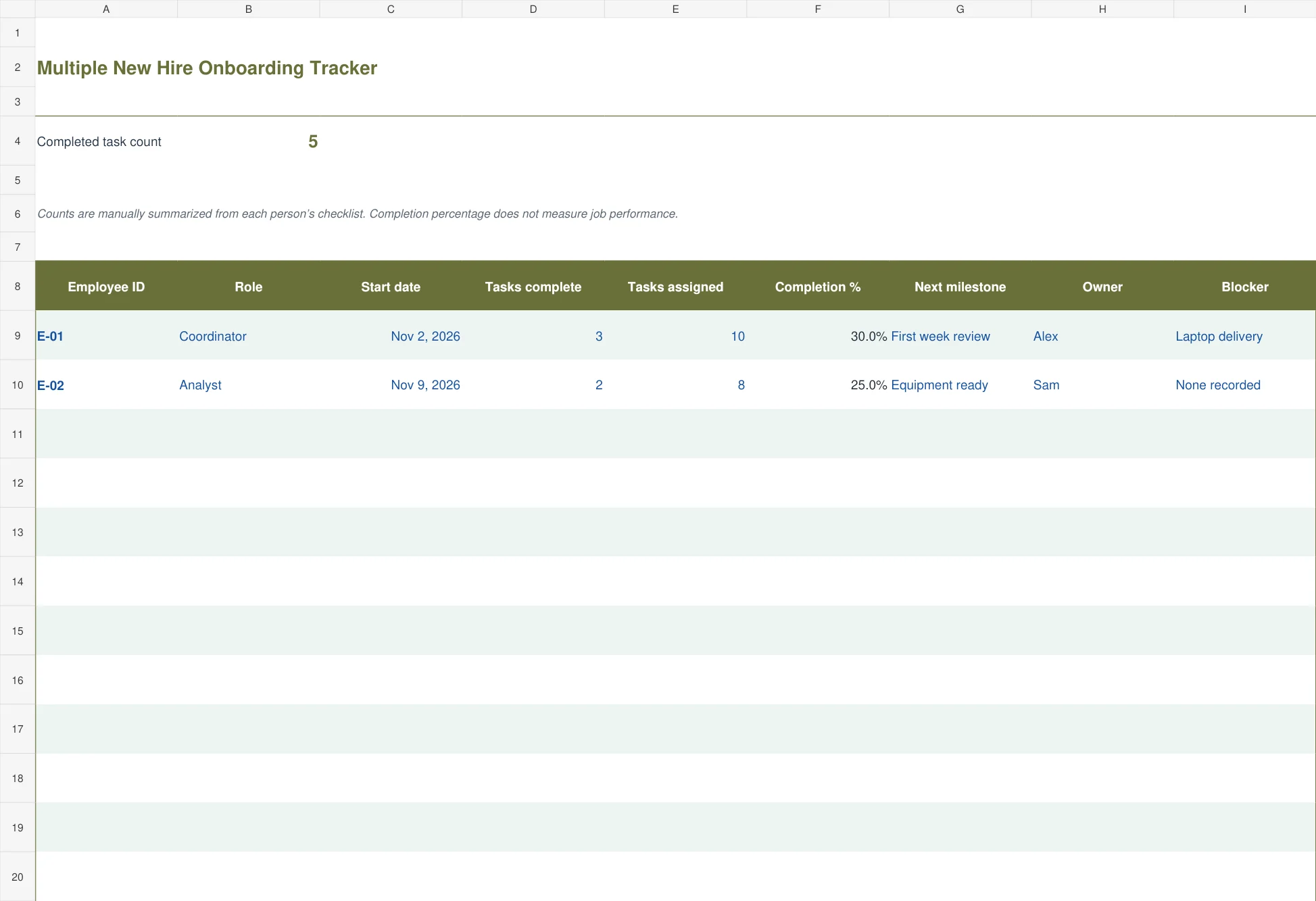Select the 'Blocker' header cell
Viewport: 1316px width, 901px height.
pos(1245,286)
